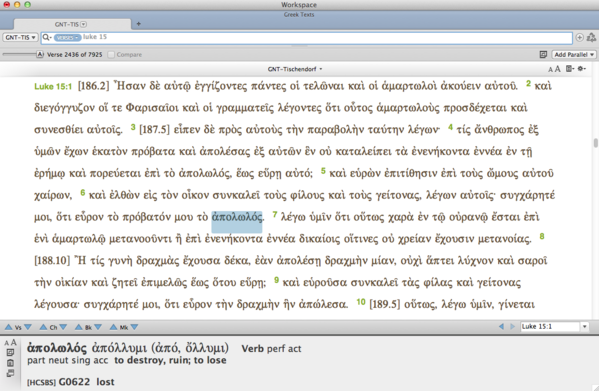Screen dimensions: 599x391
Task: Click the highlighted word ἀπολωλός in verse 6
Action: [x=237, y=217]
